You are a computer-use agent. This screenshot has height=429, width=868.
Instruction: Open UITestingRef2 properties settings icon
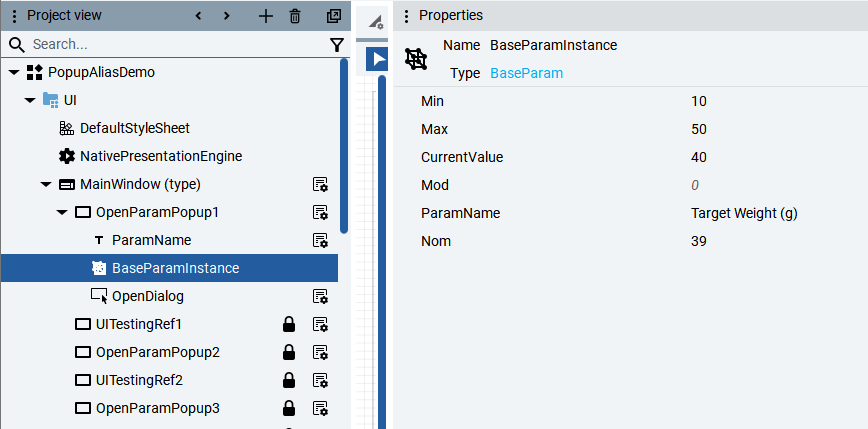coord(321,380)
